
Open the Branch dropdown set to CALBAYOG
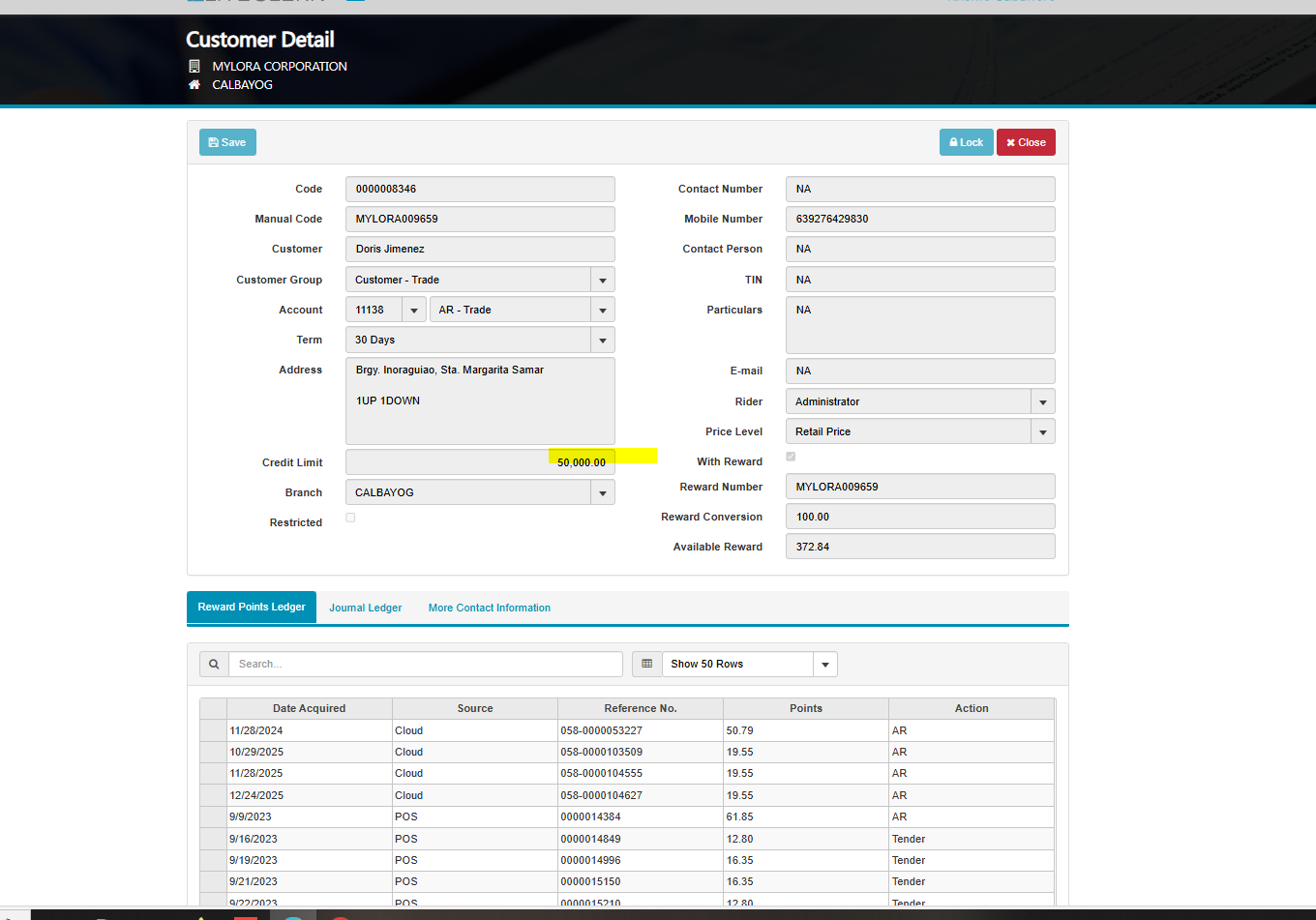[x=603, y=493]
